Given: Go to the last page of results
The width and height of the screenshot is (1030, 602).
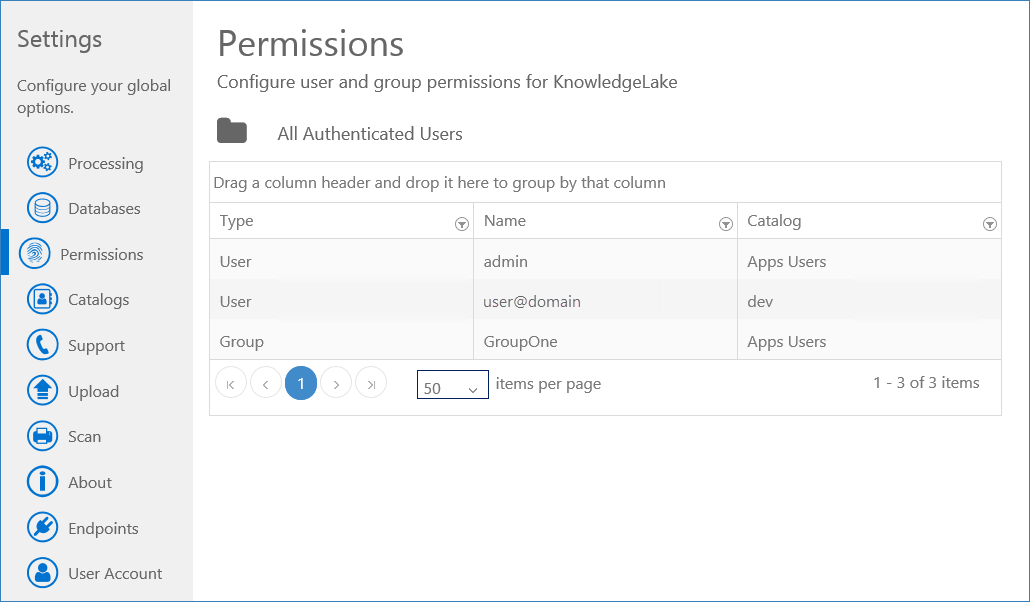Looking at the screenshot, I should coord(371,384).
